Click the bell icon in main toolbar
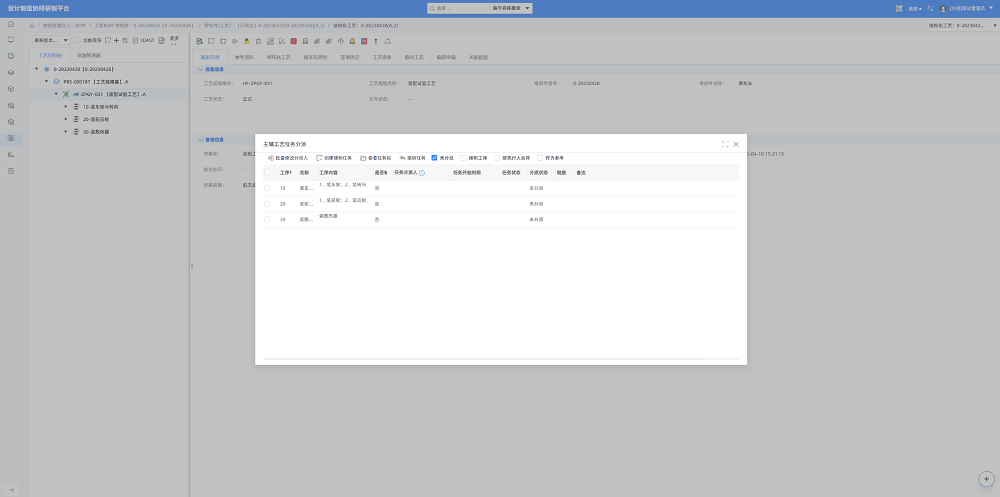This screenshot has width=1000, height=497. pos(352,41)
